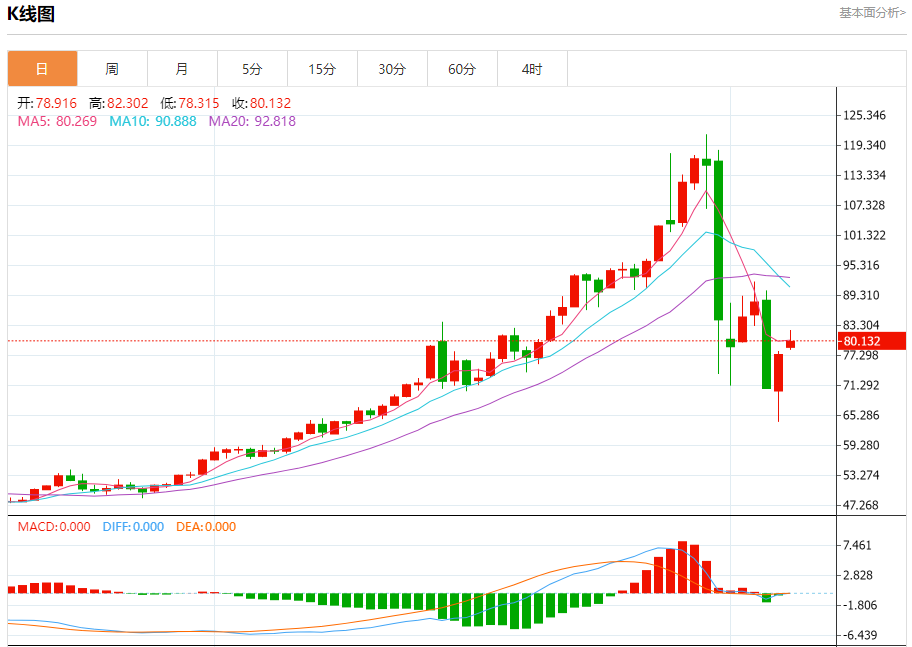Click the K线图 panel title
This screenshot has width=912, height=647.
(32, 14)
